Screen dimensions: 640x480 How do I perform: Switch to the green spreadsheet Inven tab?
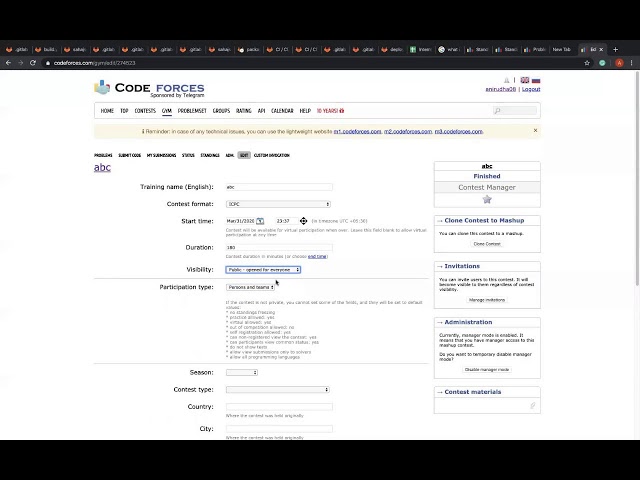(420, 49)
